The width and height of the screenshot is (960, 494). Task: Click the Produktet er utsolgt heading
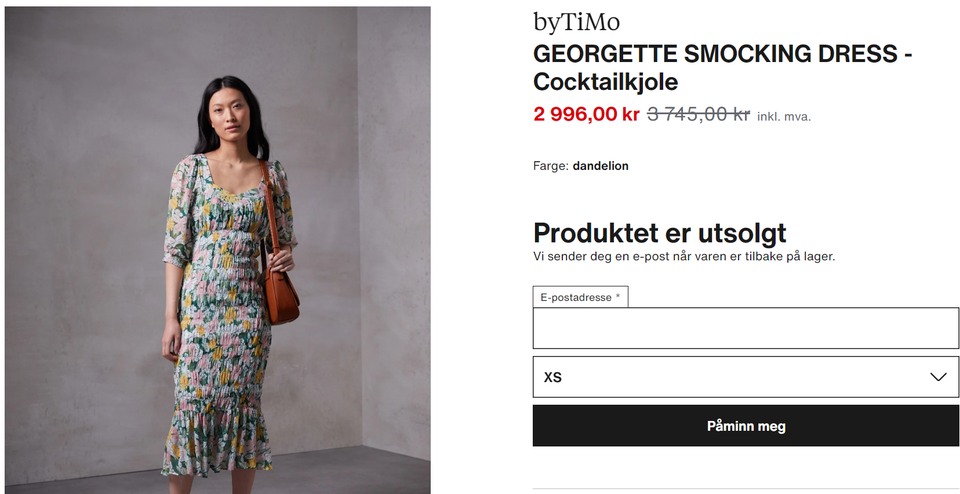[x=659, y=233]
